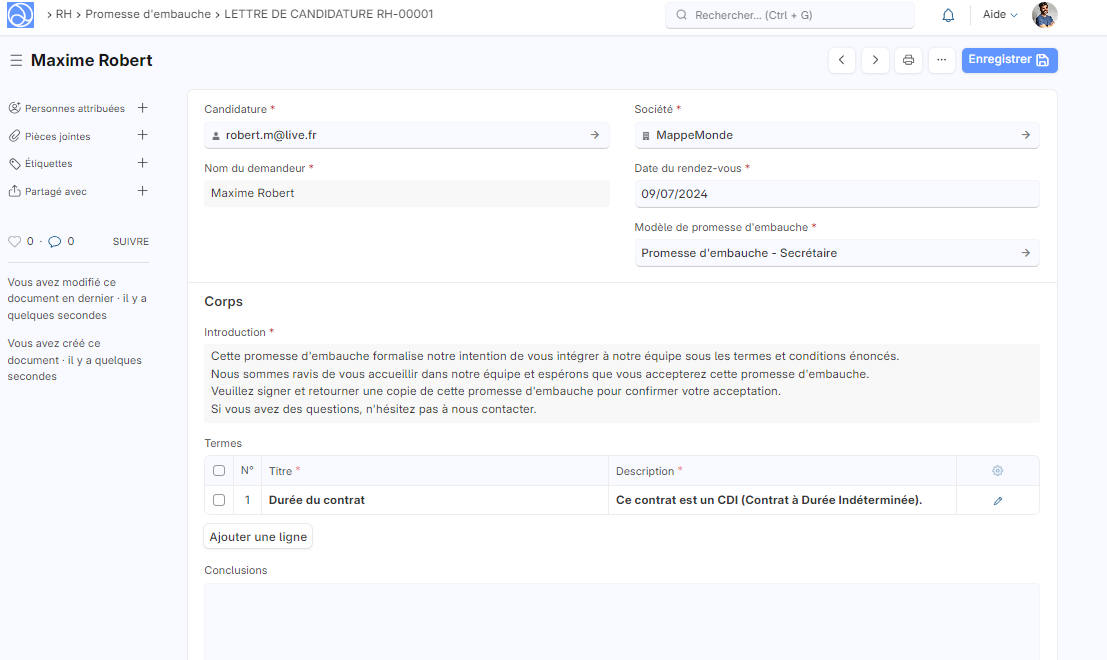Navigate to RH breadcrumb

point(63,15)
